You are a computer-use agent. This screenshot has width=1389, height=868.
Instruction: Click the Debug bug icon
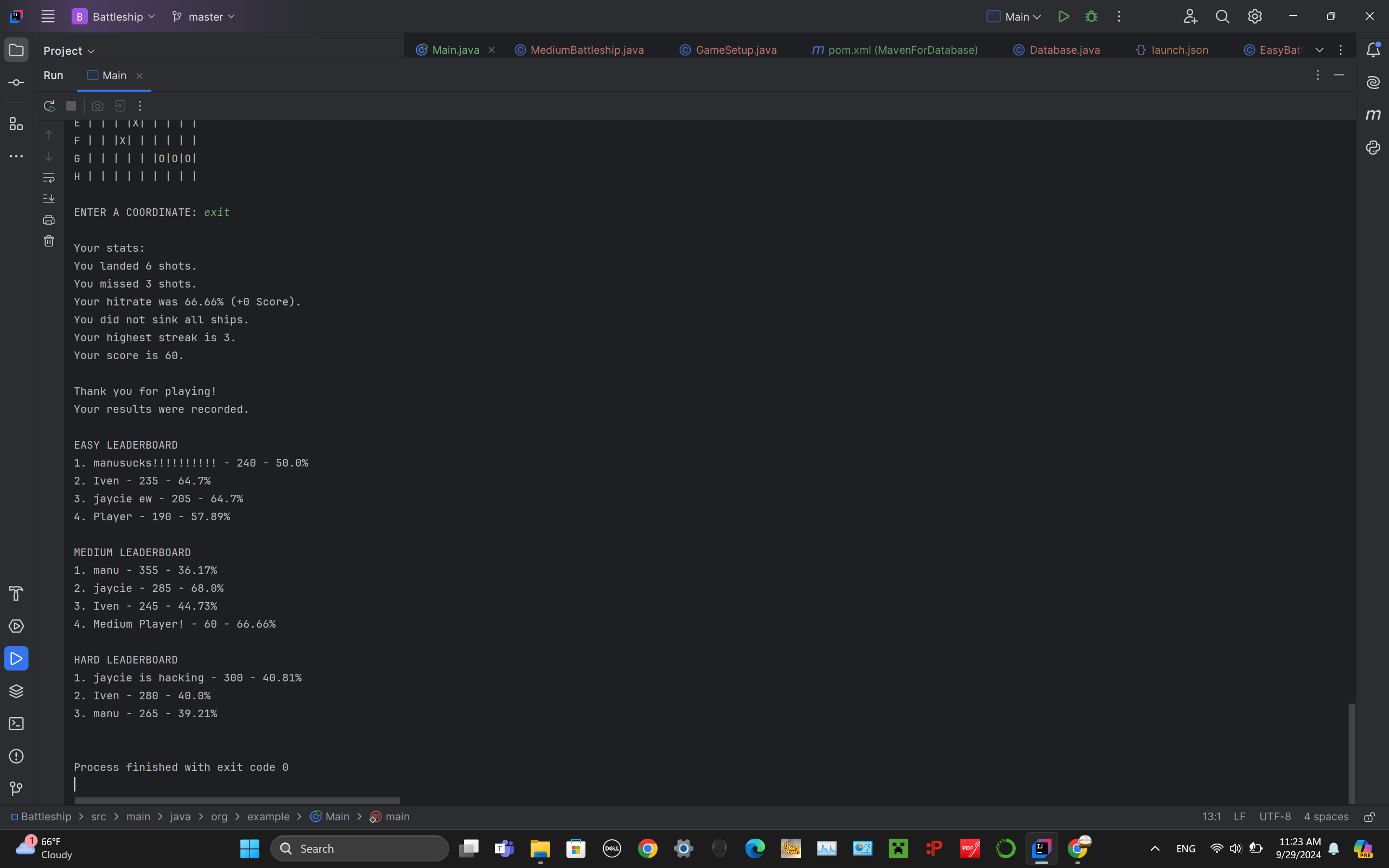point(1091,17)
